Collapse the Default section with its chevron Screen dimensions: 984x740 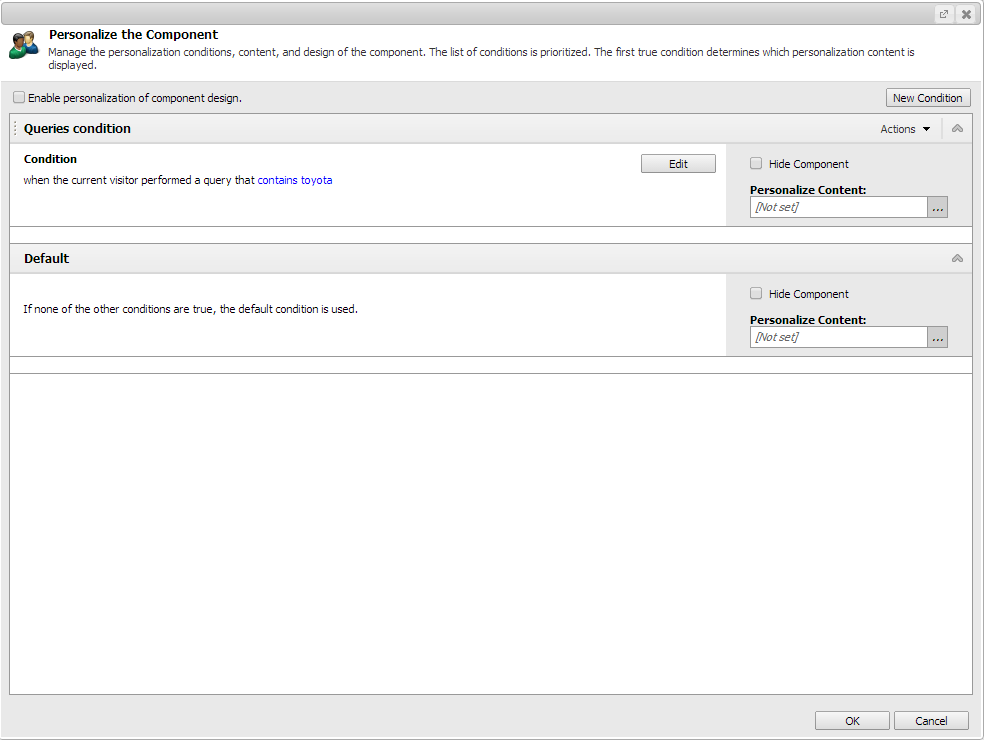click(x=957, y=258)
